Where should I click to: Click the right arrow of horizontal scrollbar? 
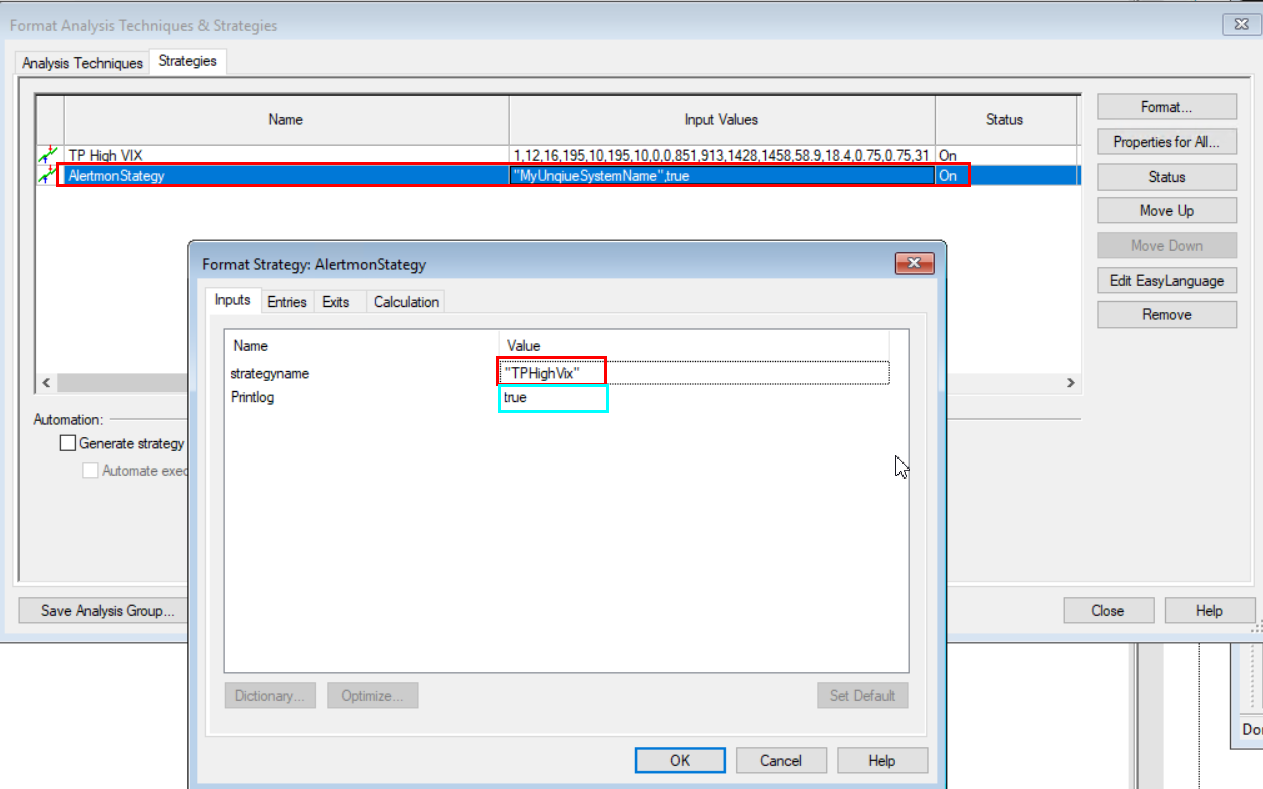pos(1070,383)
